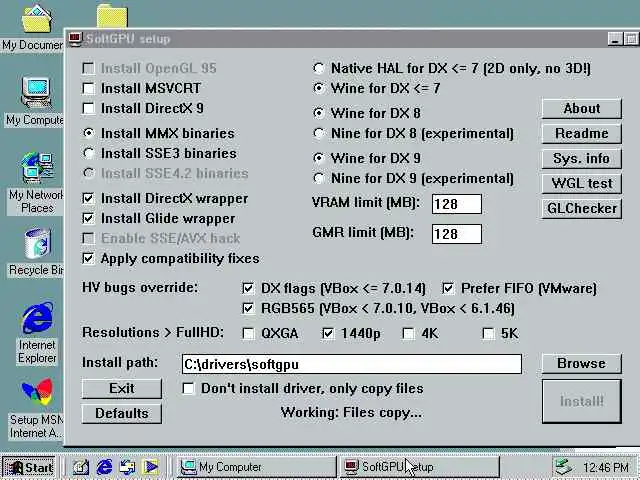Open Outlook Express quick launch icon
The image size is (640, 480).
128,467
